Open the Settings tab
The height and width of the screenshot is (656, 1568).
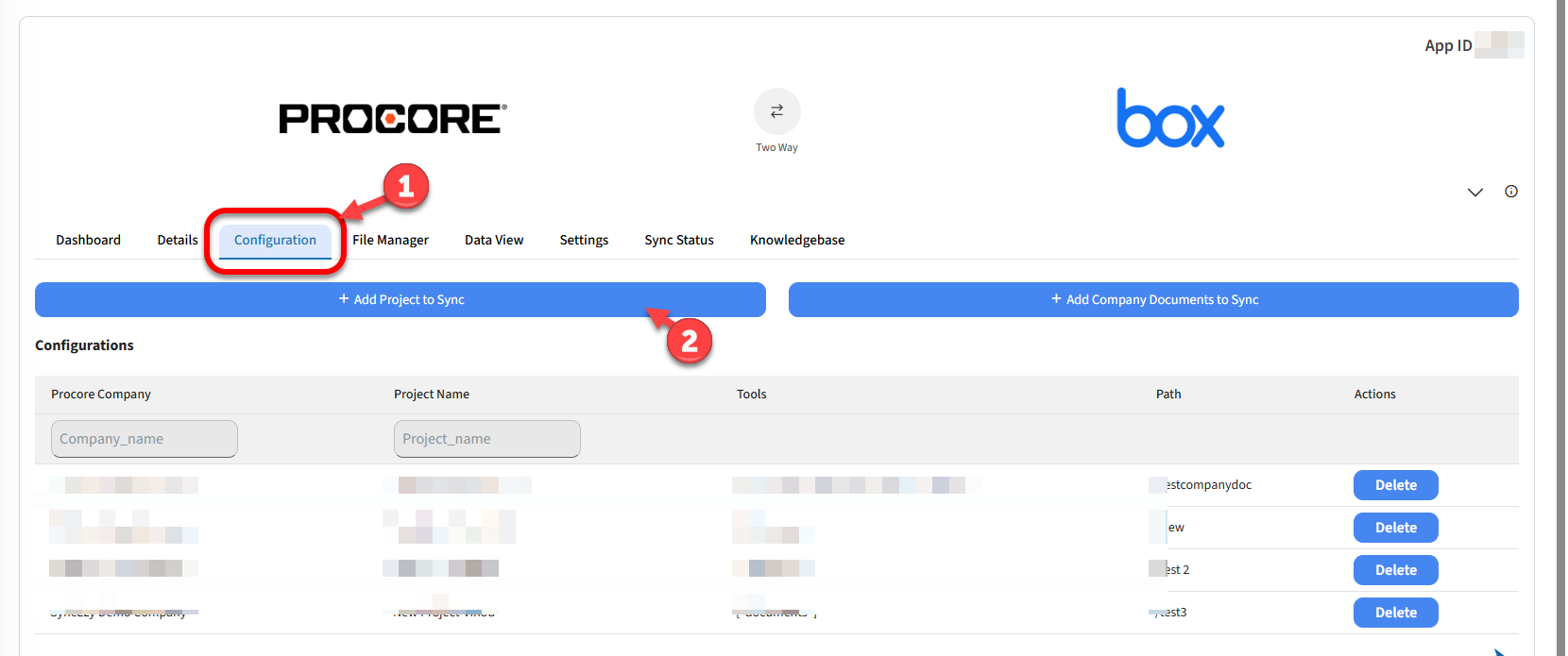tap(584, 240)
